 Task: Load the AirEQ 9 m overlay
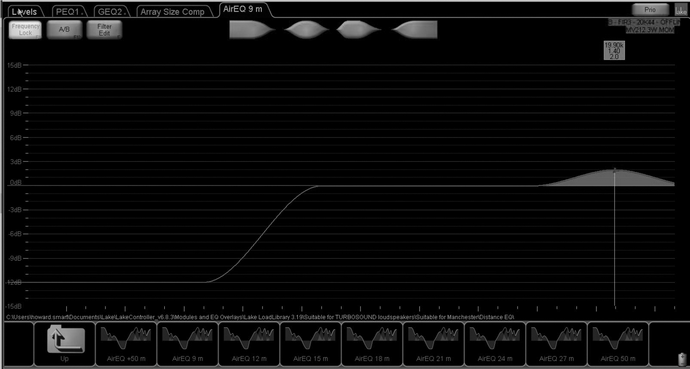click(x=187, y=344)
